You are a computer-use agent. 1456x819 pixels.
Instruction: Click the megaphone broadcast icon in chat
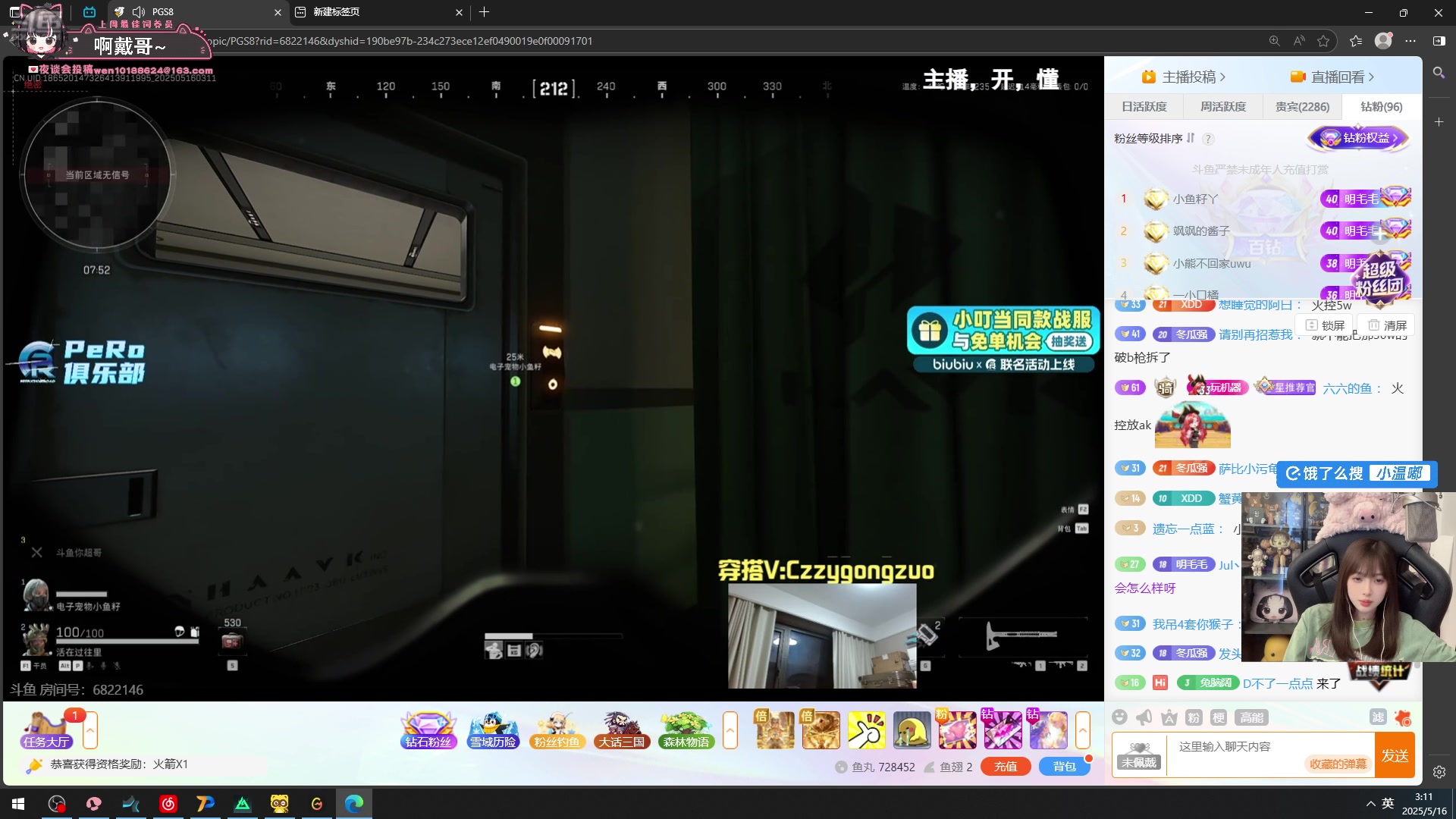coord(1144,717)
